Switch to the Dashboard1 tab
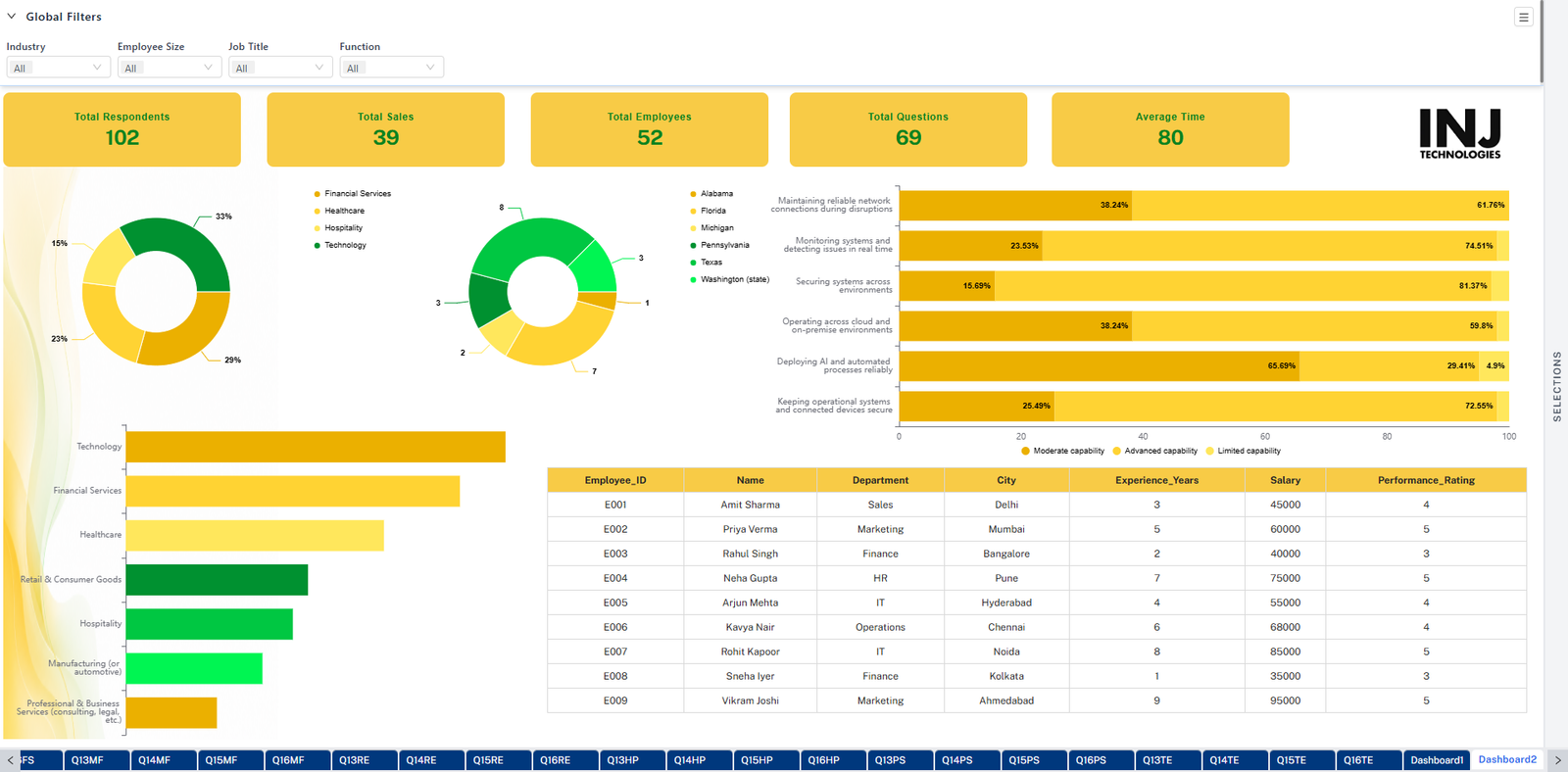The image size is (1568, 772). click(x=1437, y=760)
